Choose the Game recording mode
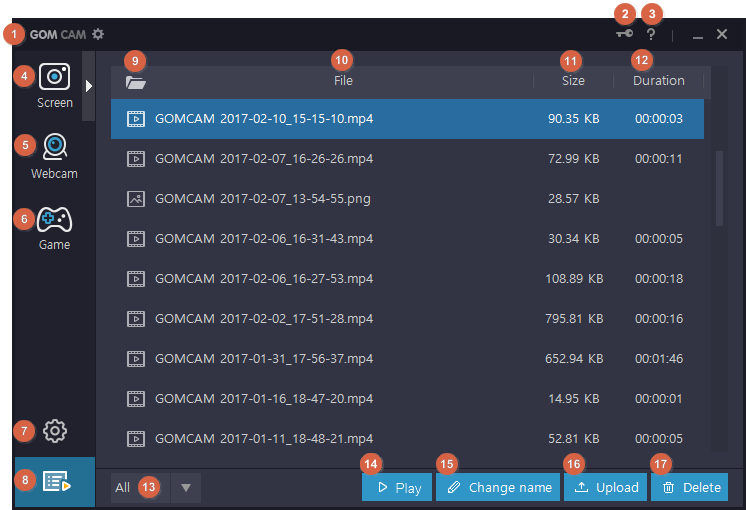Image resolution: width=746 pixels, height=510 pixels. (x=55, y=228)
